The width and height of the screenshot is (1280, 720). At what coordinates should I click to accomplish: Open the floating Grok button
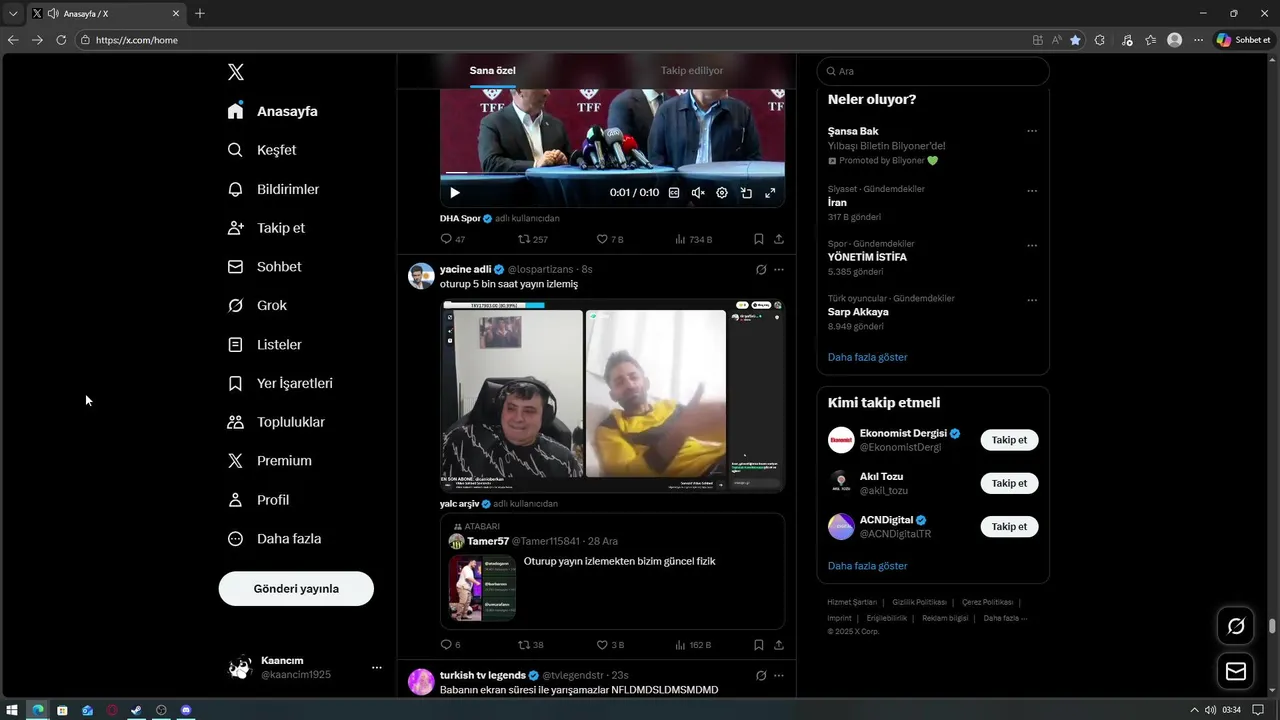pos(1236,626)
